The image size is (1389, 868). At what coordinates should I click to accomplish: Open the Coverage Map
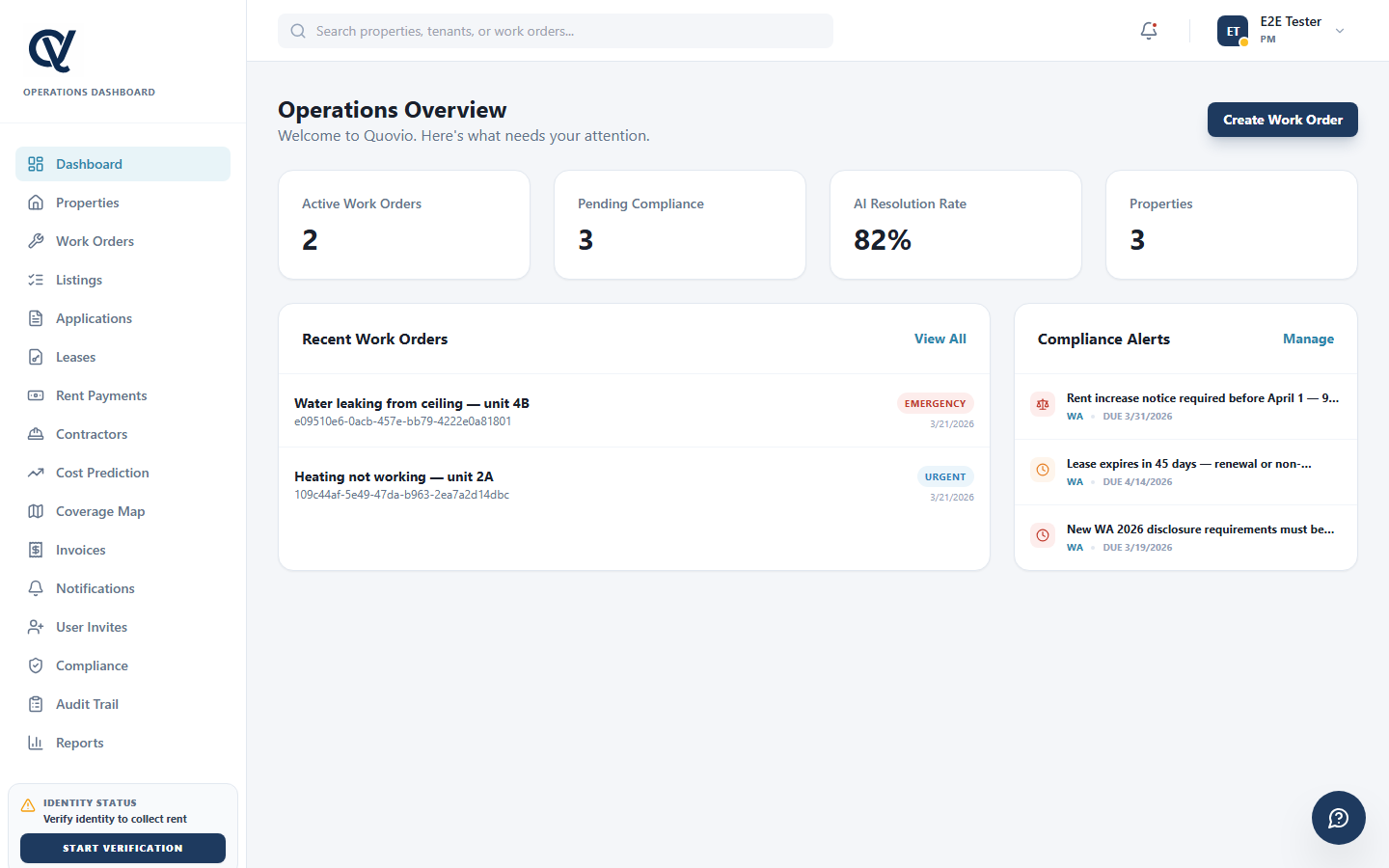click(99, 510)
